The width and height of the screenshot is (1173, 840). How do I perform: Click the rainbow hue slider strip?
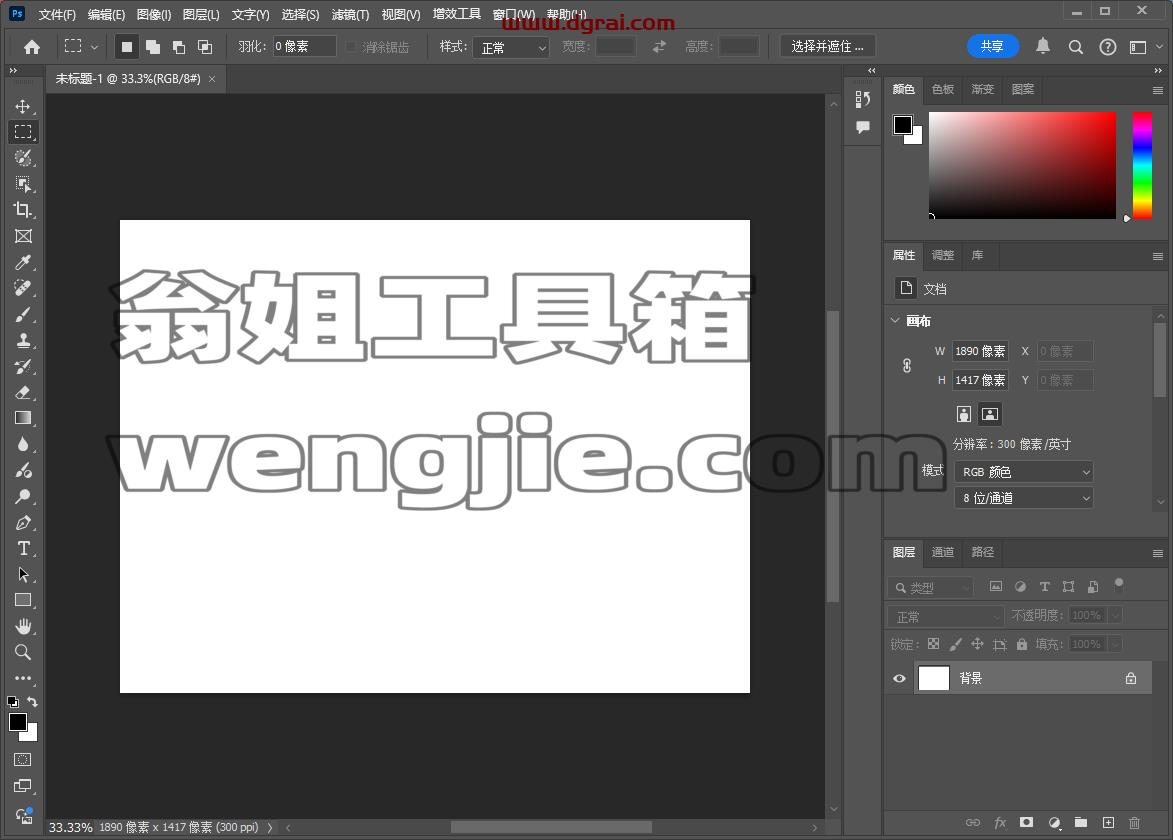tap(1142, 165)
